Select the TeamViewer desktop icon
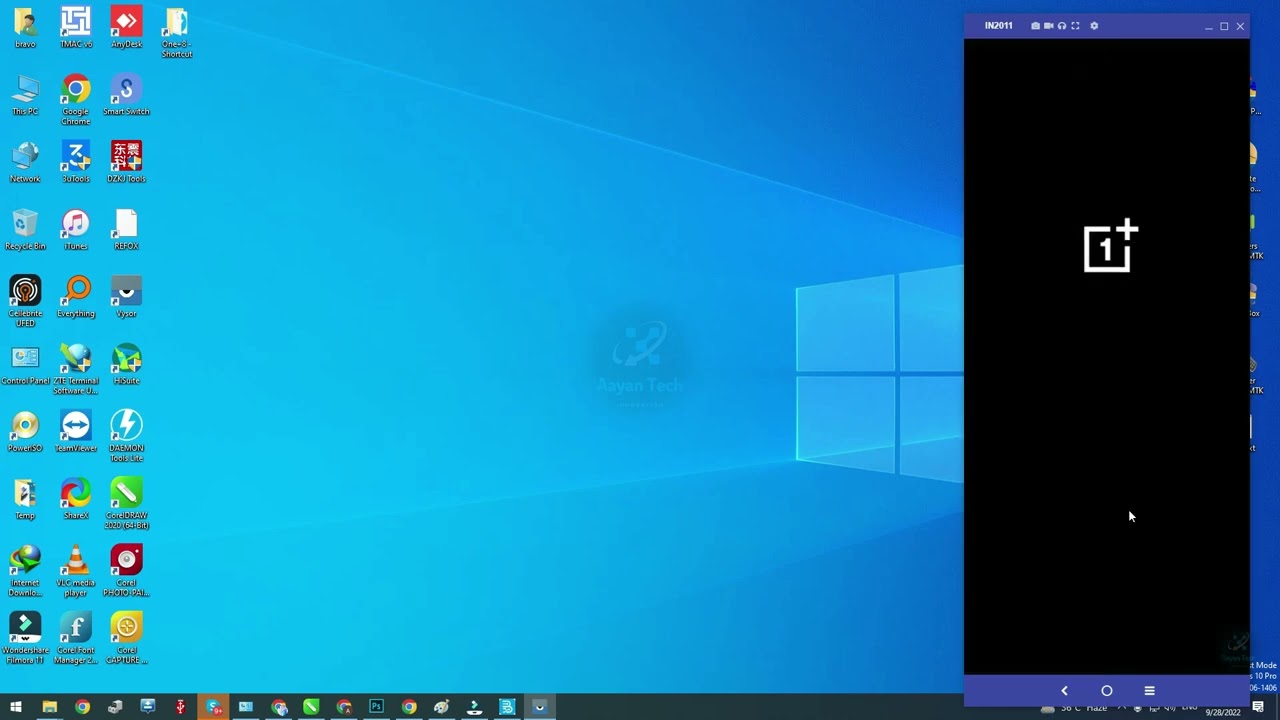 pyautogui.click(x=76, y=432)
